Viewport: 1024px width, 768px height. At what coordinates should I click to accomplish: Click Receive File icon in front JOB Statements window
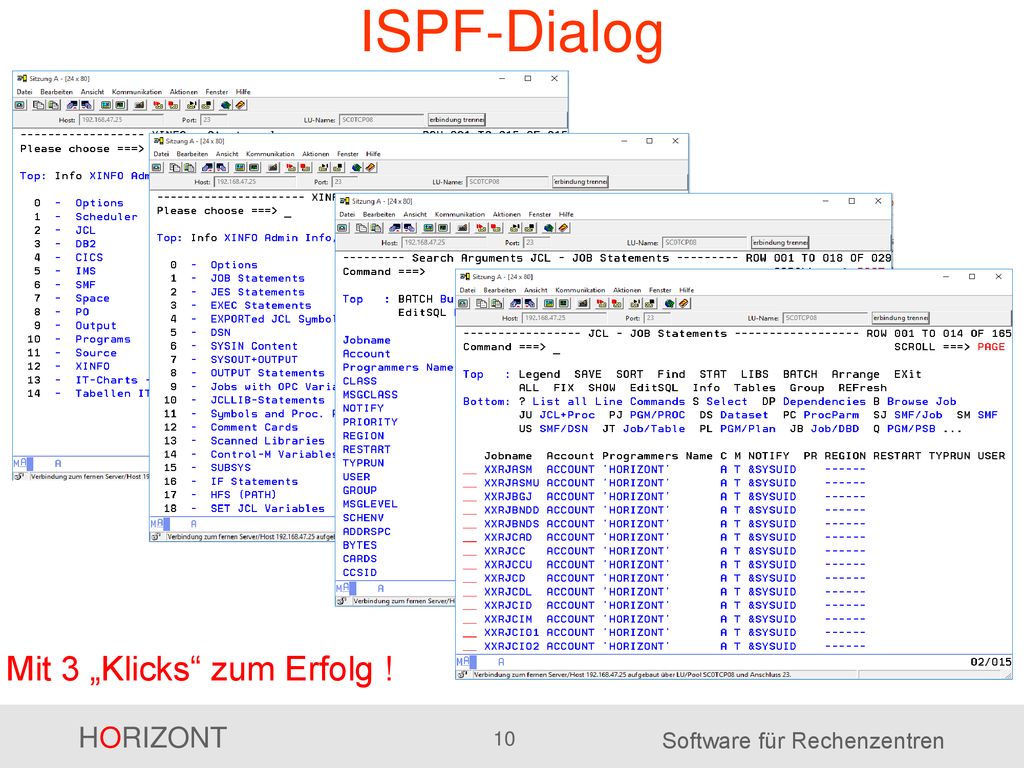pos(530,304)
